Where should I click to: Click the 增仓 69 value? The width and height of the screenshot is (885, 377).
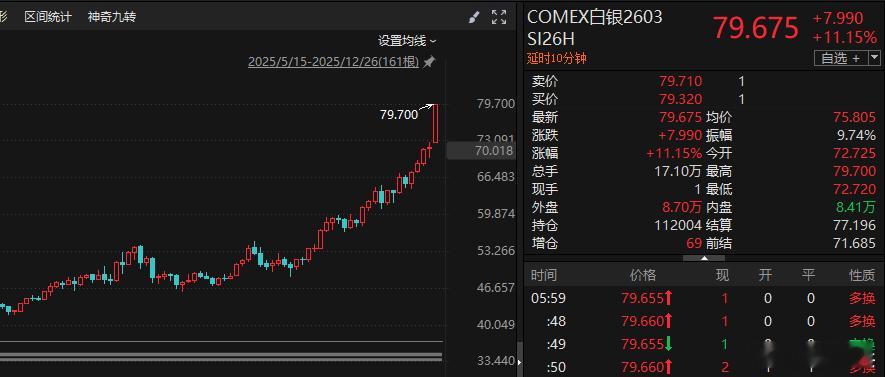coord(695,243)
